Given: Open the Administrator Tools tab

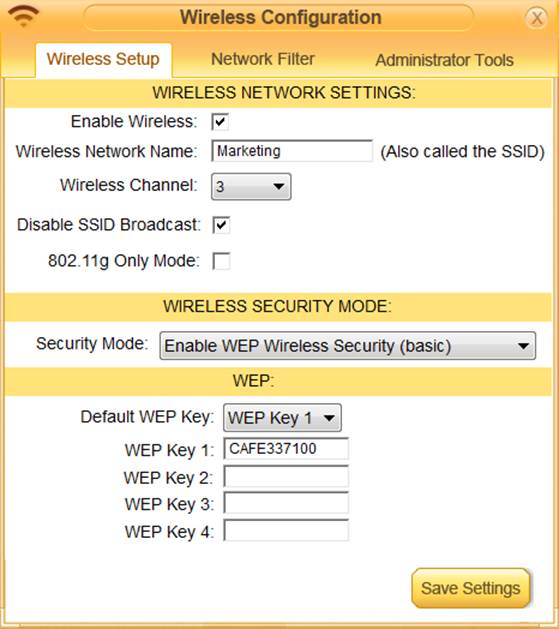Looking at the screenshot, I should [444, 60].
